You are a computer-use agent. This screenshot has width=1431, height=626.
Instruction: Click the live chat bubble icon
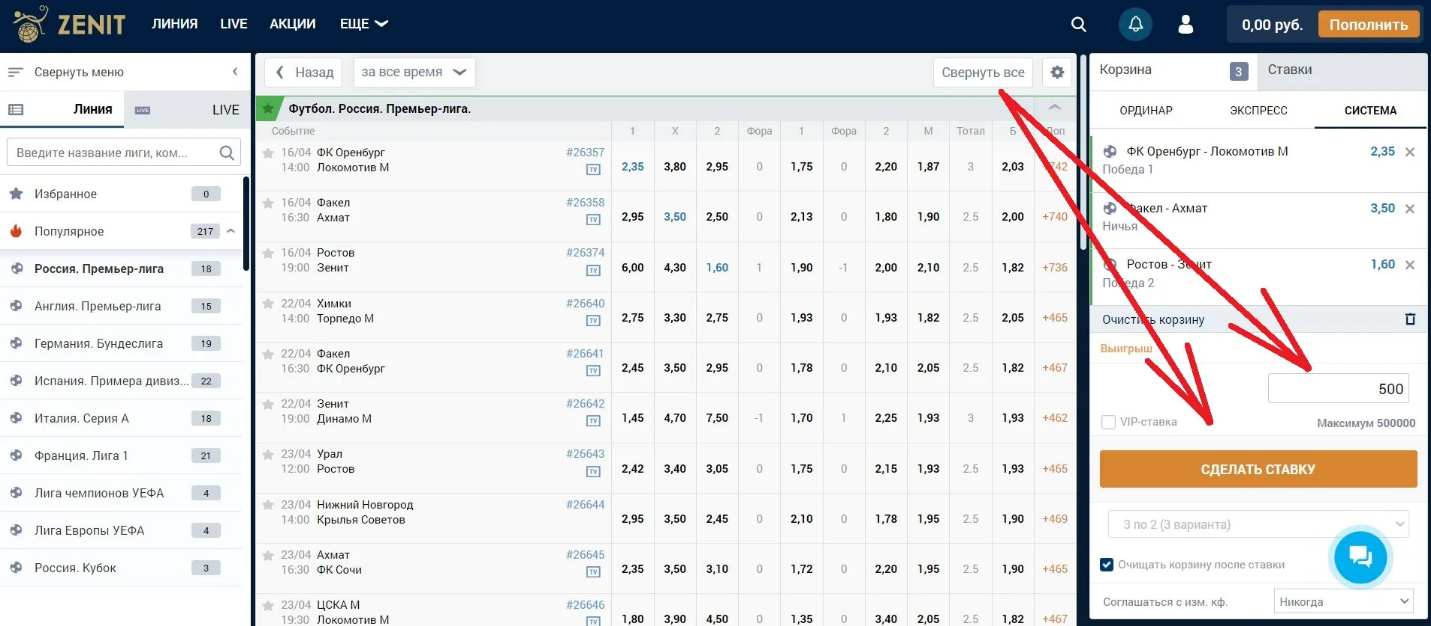[x=1360, y=557]
